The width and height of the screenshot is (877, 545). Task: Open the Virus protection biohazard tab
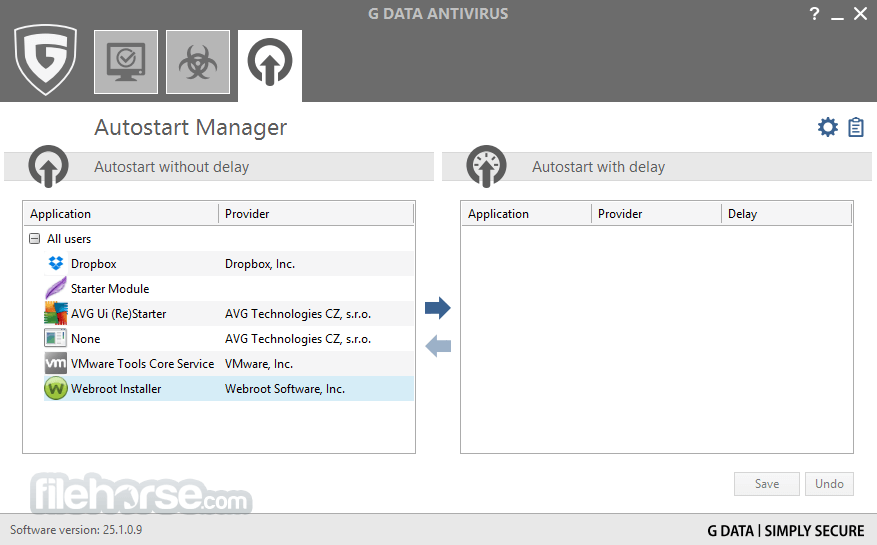point(198,62)
